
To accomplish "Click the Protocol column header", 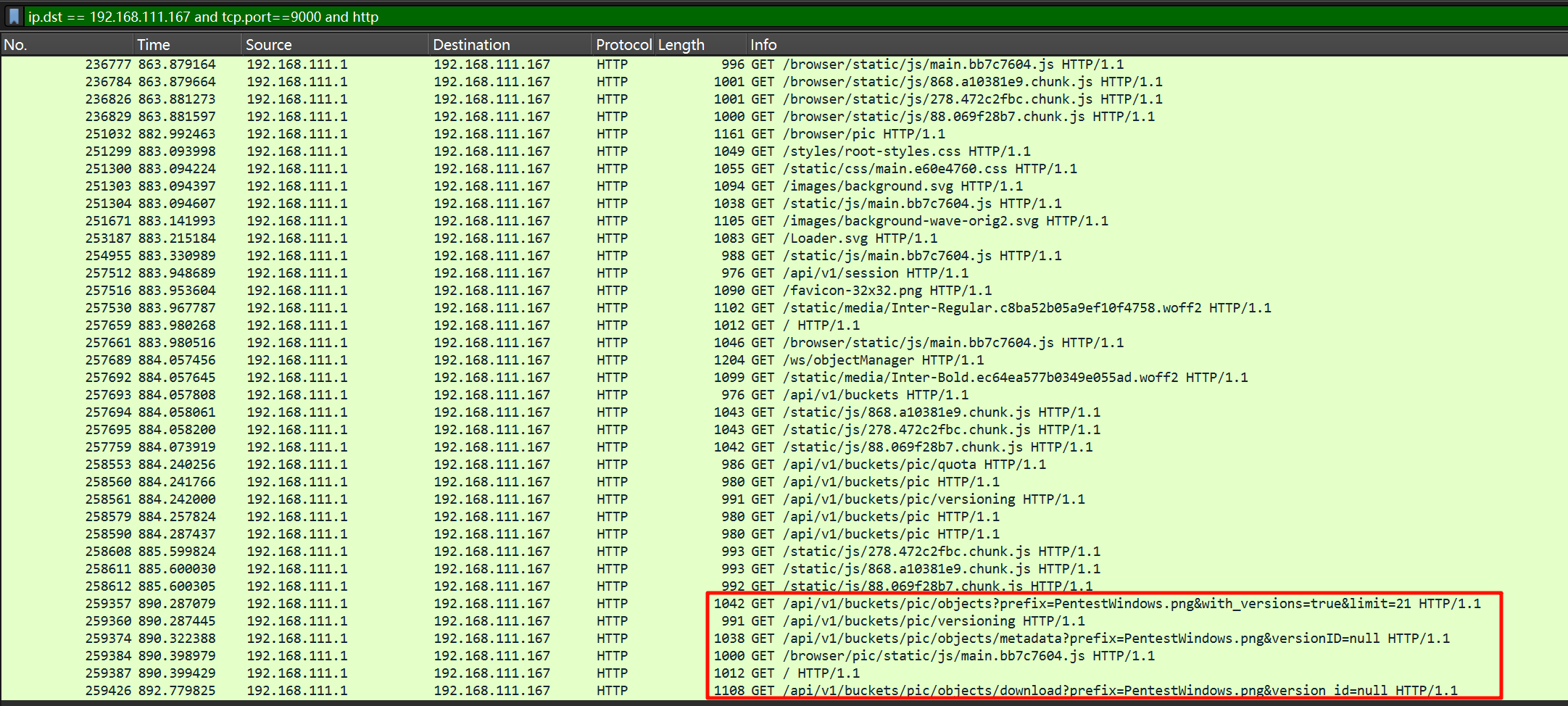I will click(x=623, y=45).
